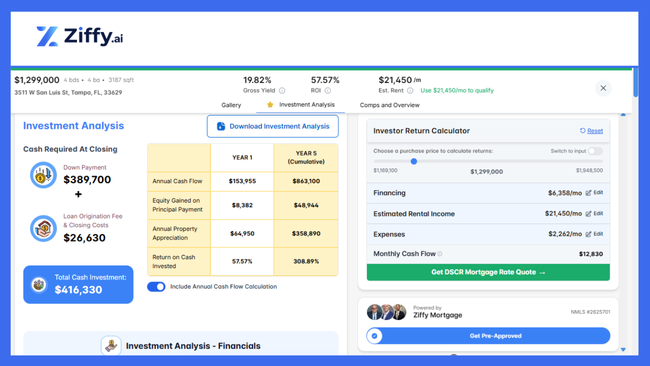Click Use $21,450/mo to qualify link

457,90
